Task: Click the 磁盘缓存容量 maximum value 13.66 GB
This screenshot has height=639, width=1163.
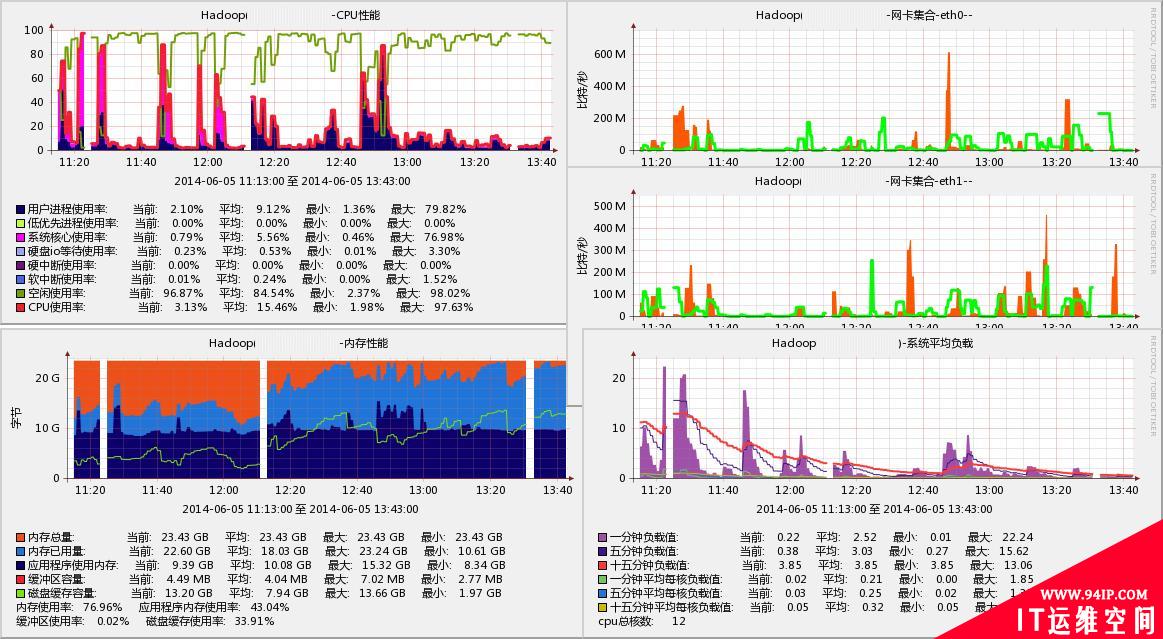Action: tap(383, 593)
